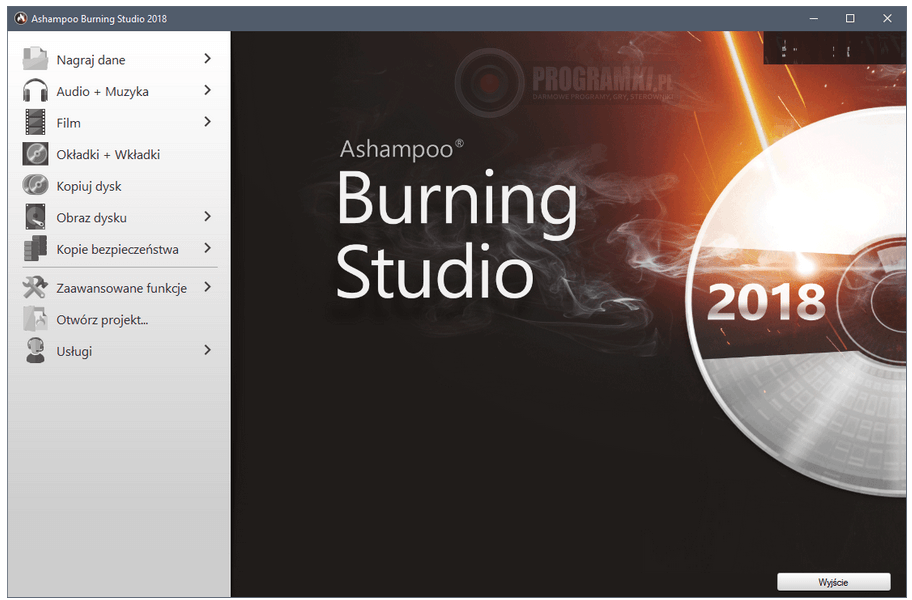Image resolution: width=912 pixels, height=600 pixels.
Task: Click the Zaawansowane funkcje tools icon
Action: [35, 287]
